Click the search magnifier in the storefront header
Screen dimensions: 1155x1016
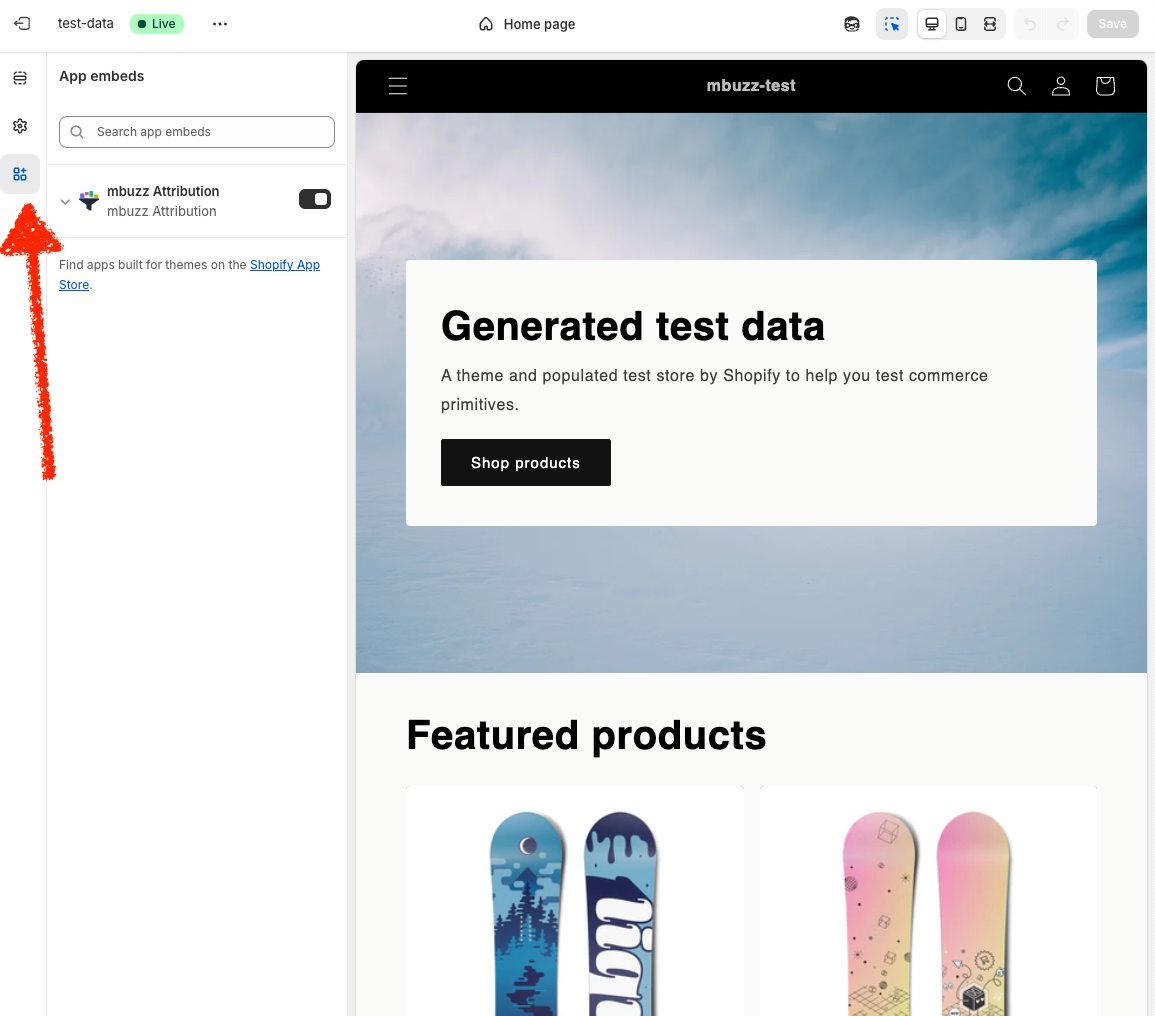pyautogui.click(x=1017, y=86)
